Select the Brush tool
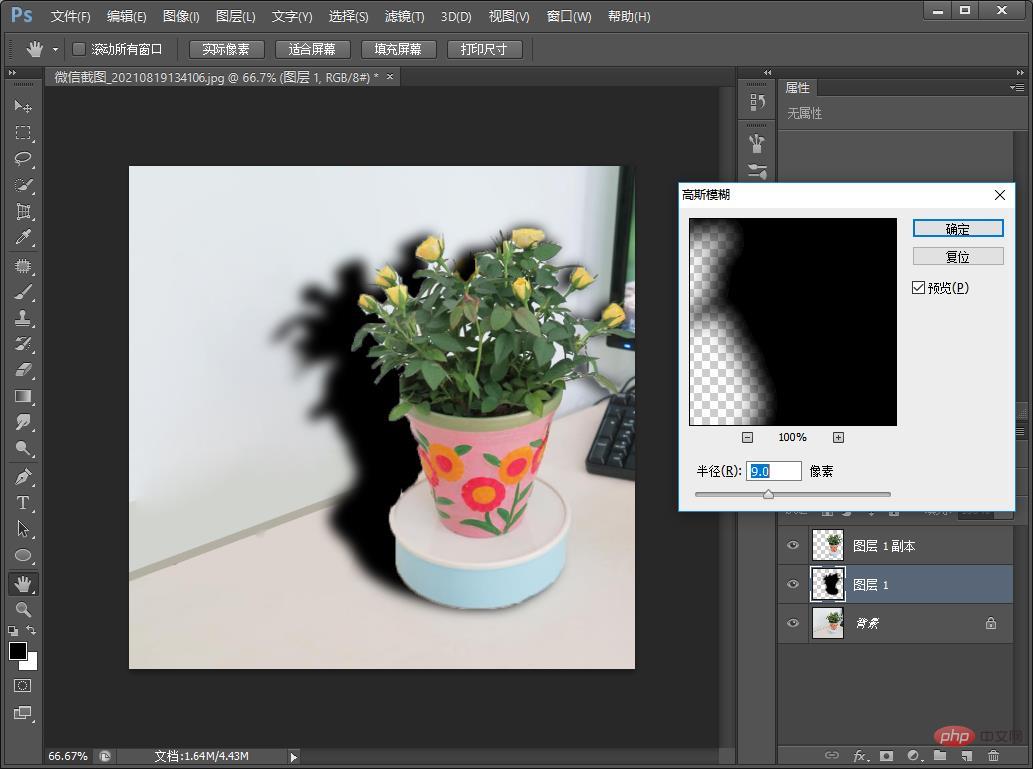 tap(23, 292)
